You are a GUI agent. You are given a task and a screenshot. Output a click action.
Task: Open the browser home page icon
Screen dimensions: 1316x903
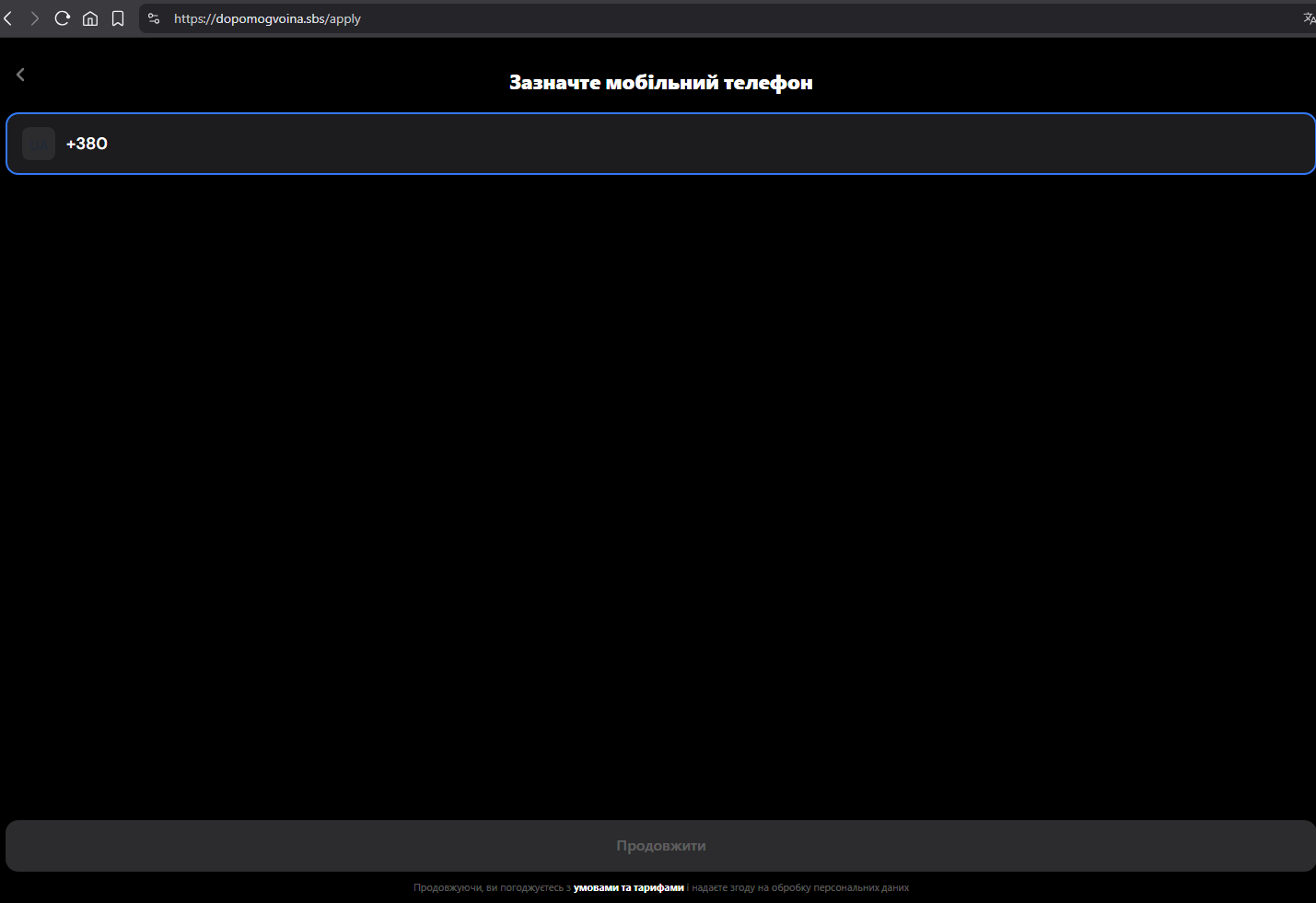90,18
